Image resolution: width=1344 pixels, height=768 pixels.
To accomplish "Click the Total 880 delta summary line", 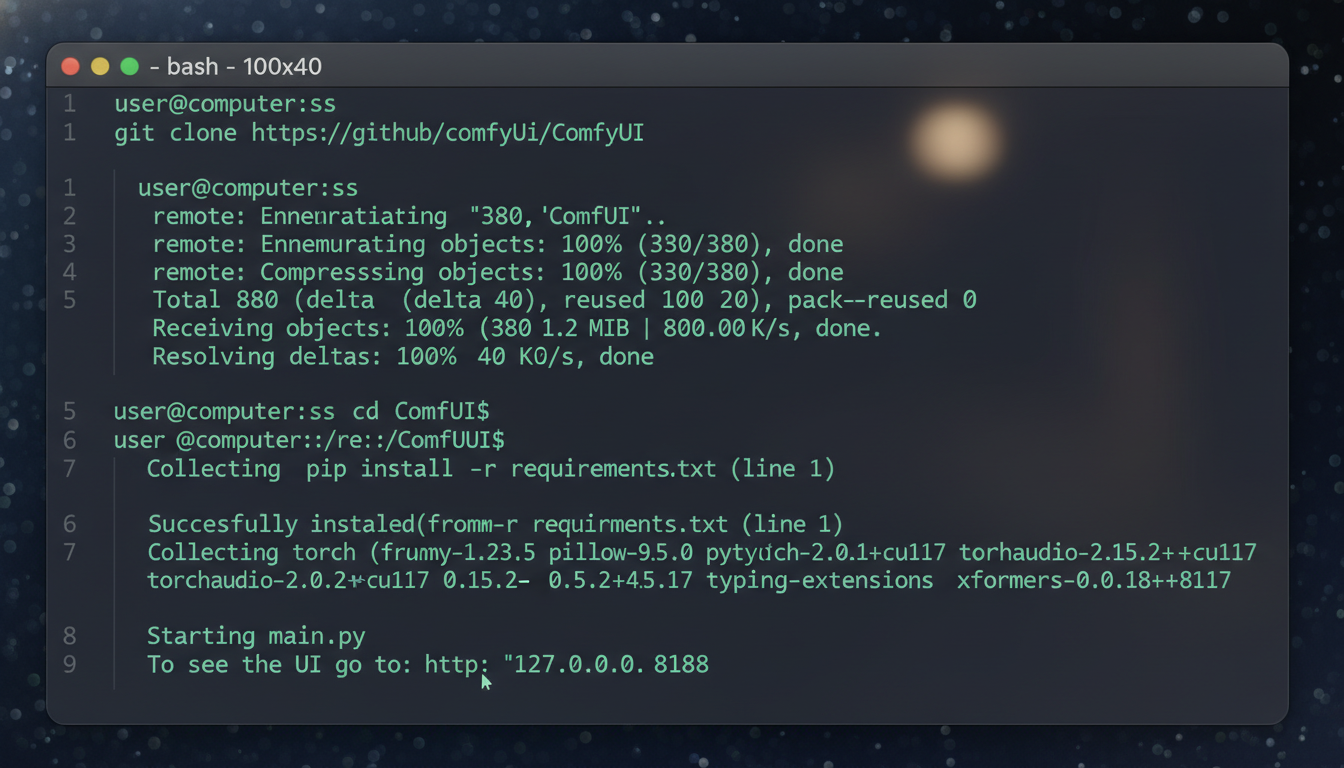I will tap(563, 299).
